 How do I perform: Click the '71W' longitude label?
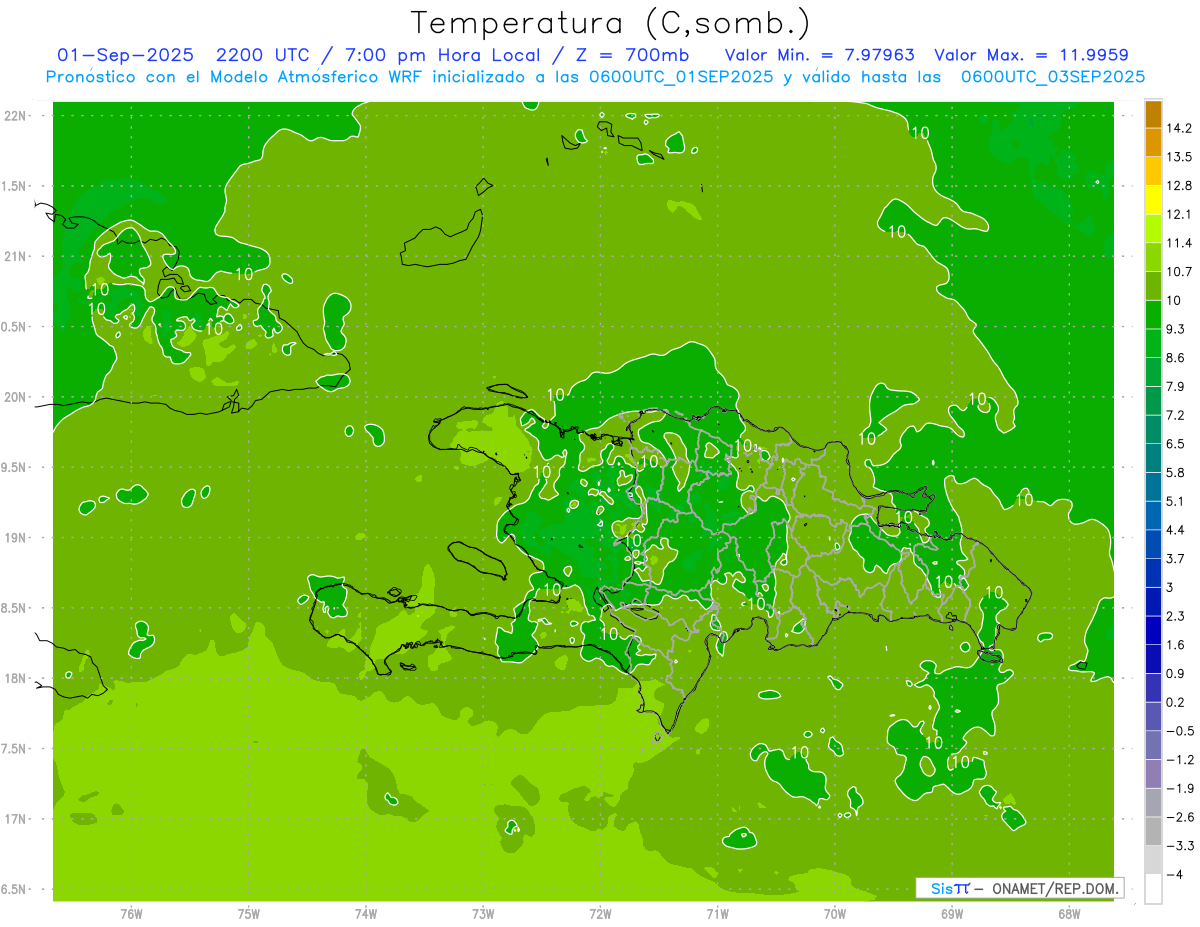[717, 913]
